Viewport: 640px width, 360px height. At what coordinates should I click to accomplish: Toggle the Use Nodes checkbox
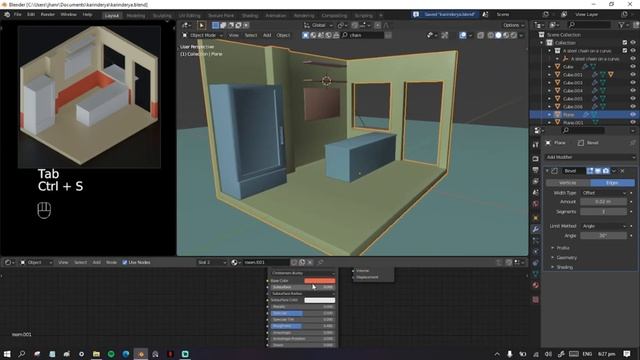125,262
